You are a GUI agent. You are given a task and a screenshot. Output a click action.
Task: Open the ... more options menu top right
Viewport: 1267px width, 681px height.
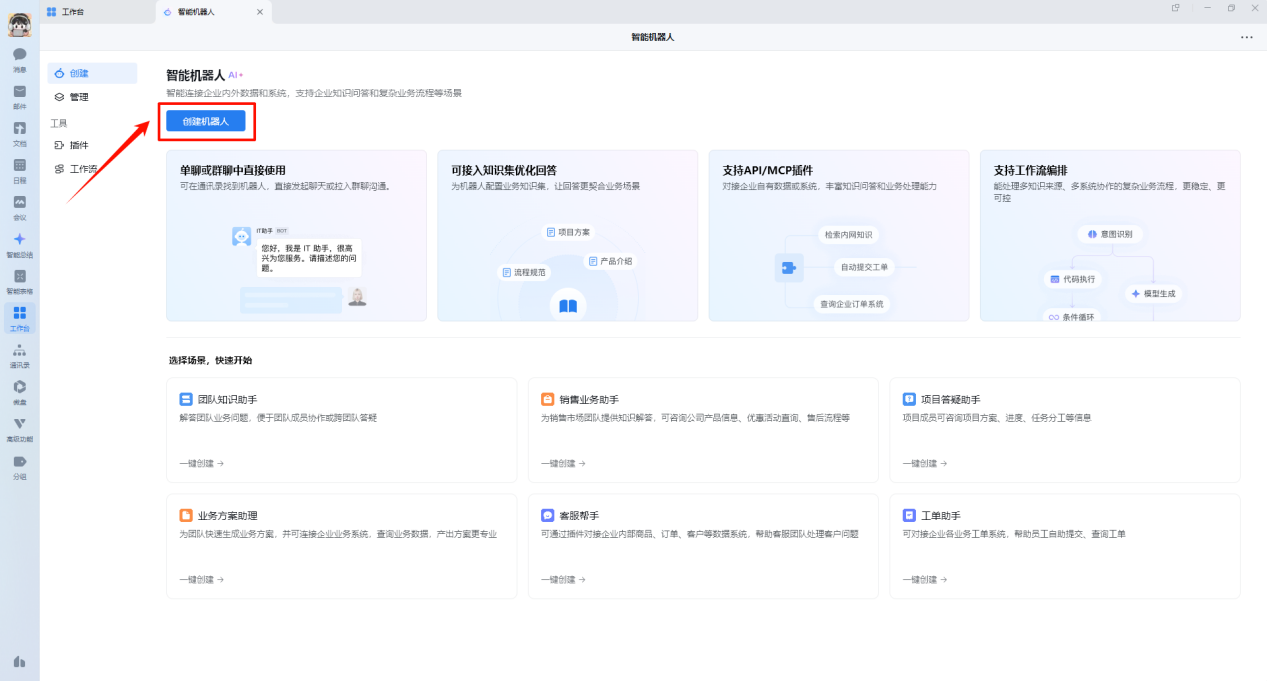[x=1246, y=36]
